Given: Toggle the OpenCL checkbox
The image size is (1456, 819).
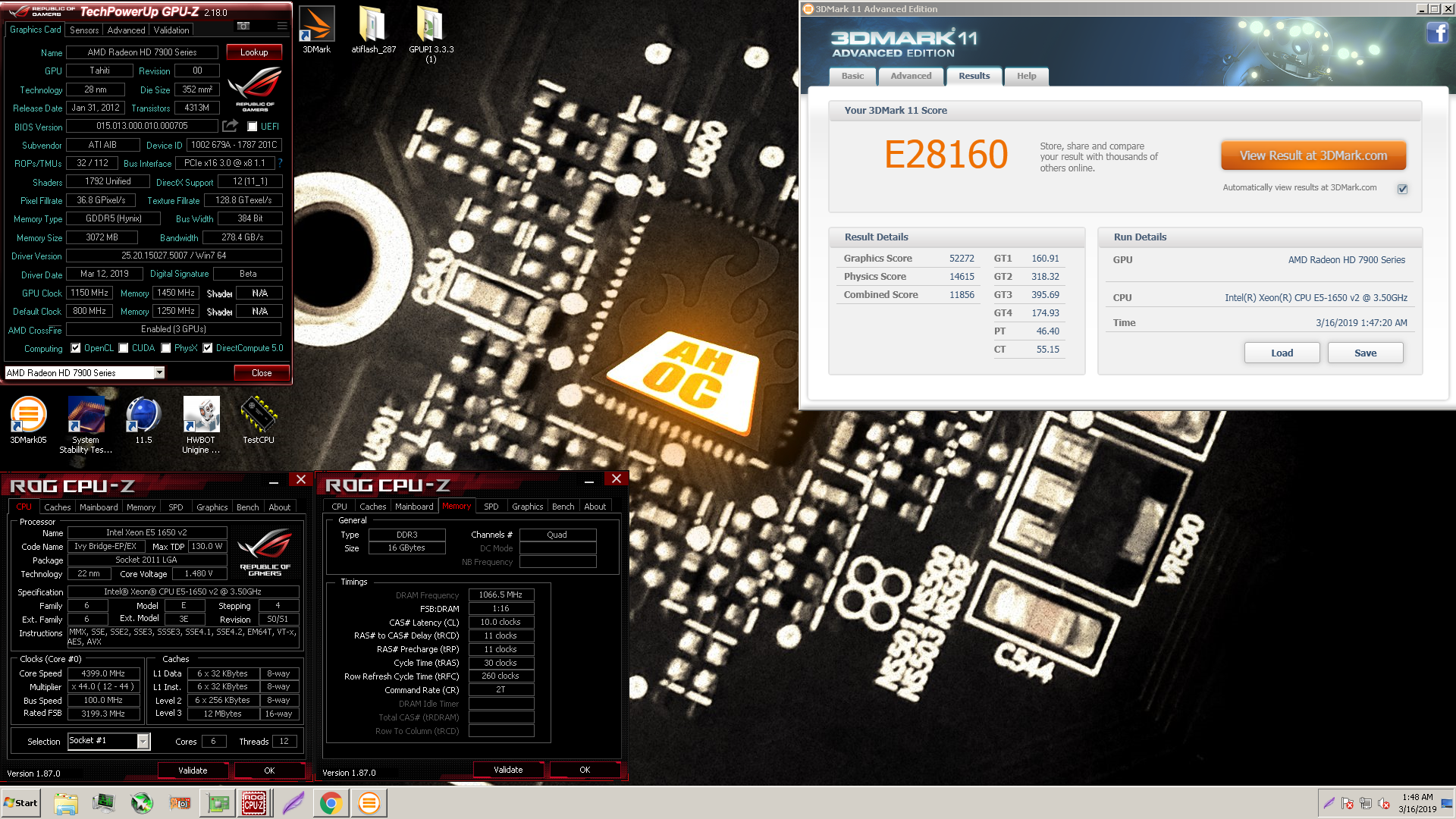Looking at the screenshot, I should pos(75,348).
